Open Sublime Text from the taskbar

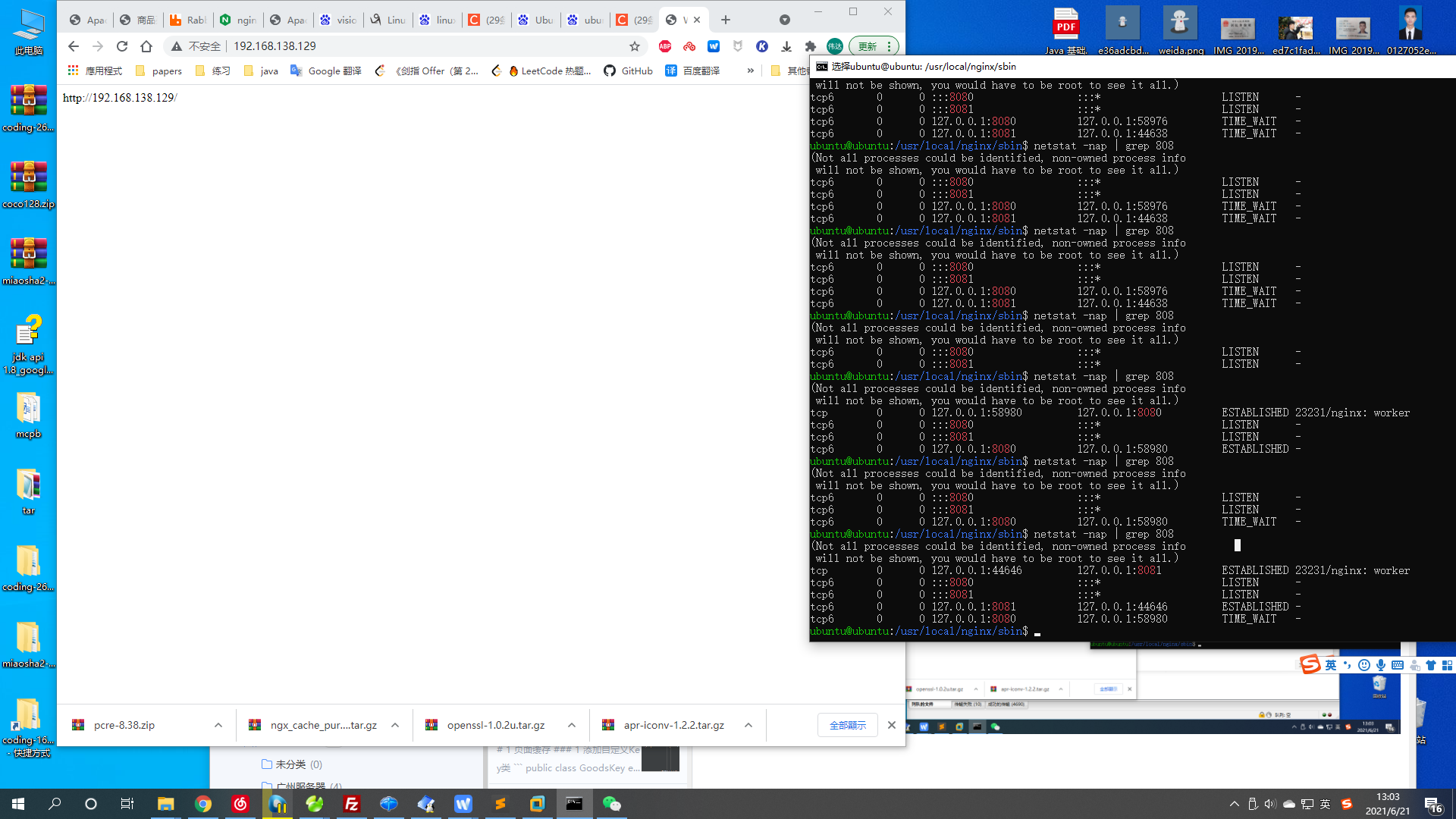tap(500, 804)
